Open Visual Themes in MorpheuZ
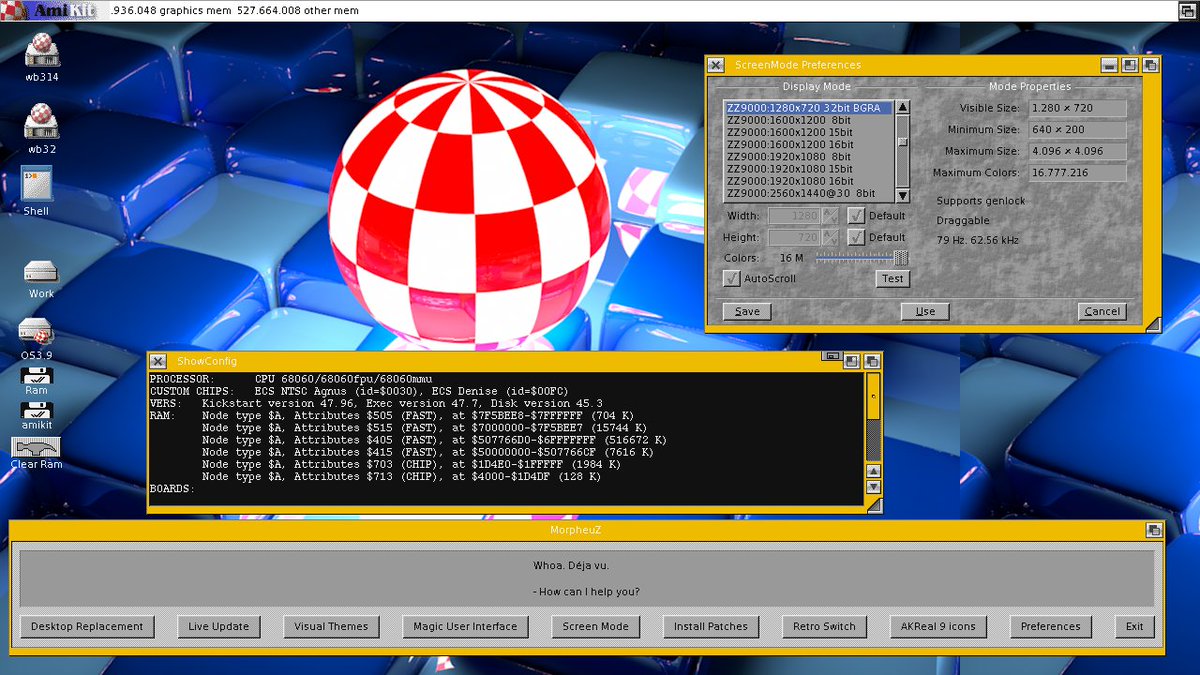1200x675 pixels. point(331,626)
